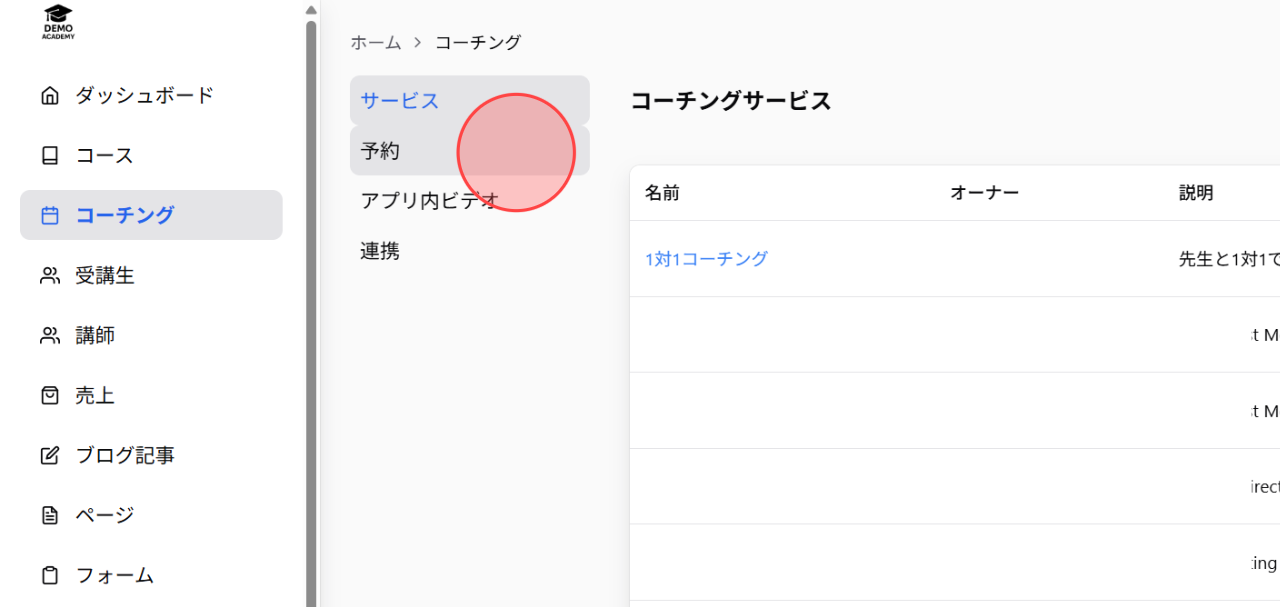This screenshot has width=1280, height=607.
Task: Open the 連携 tab
Action: [470, 250]
